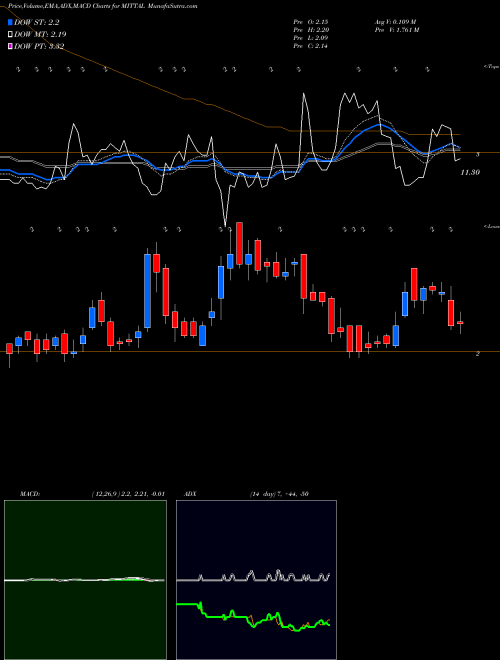The width and height of the screenshot is (500, 660).
Task: Open the green MACD indicator chart panel
Action: (x=85, y=580)
